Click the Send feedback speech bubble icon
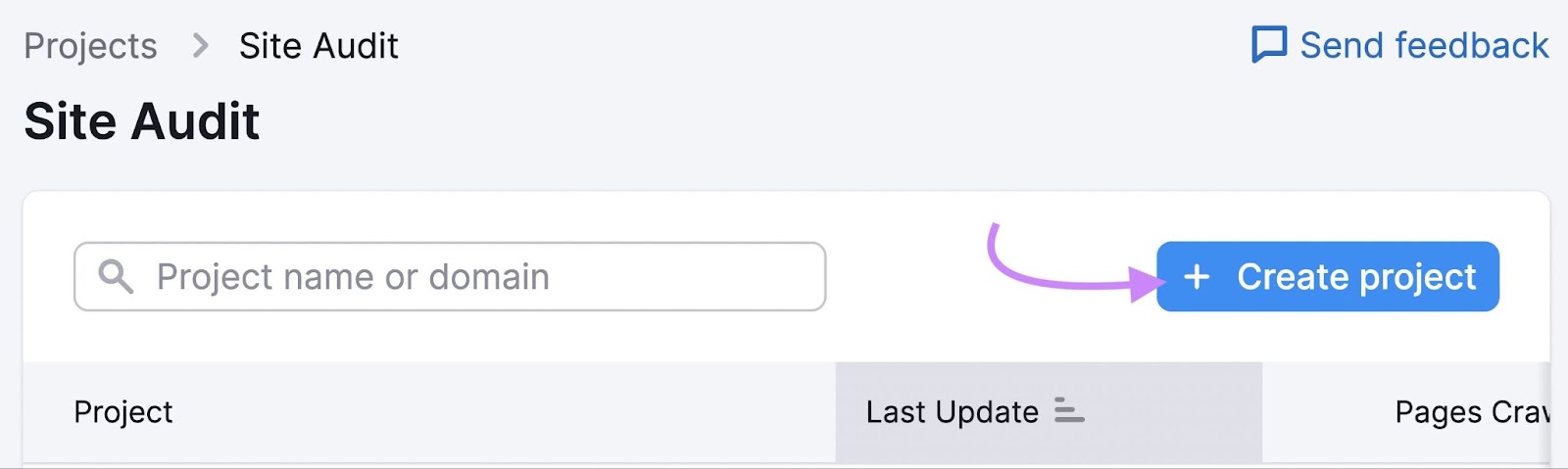This screenshot has width=1568, height=469. point(1269,45)
